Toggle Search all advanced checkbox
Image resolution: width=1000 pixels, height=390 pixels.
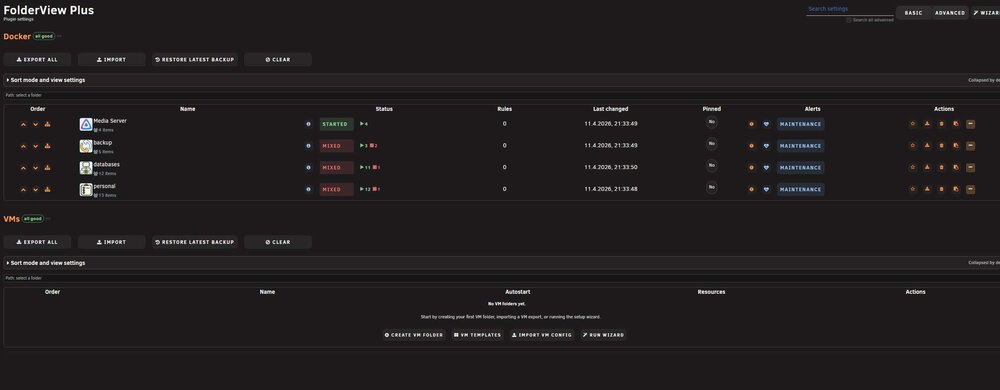849,20
